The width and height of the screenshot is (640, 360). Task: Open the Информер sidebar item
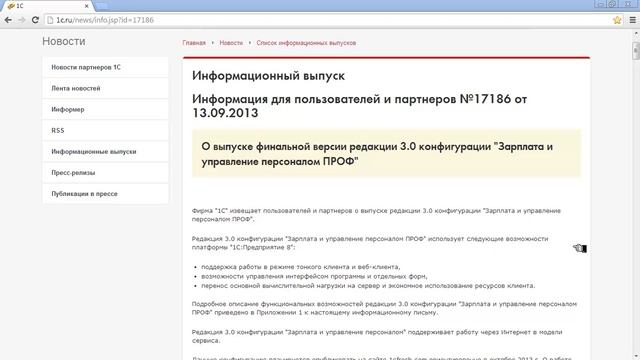pyautogui.click(x=105, y=109)
